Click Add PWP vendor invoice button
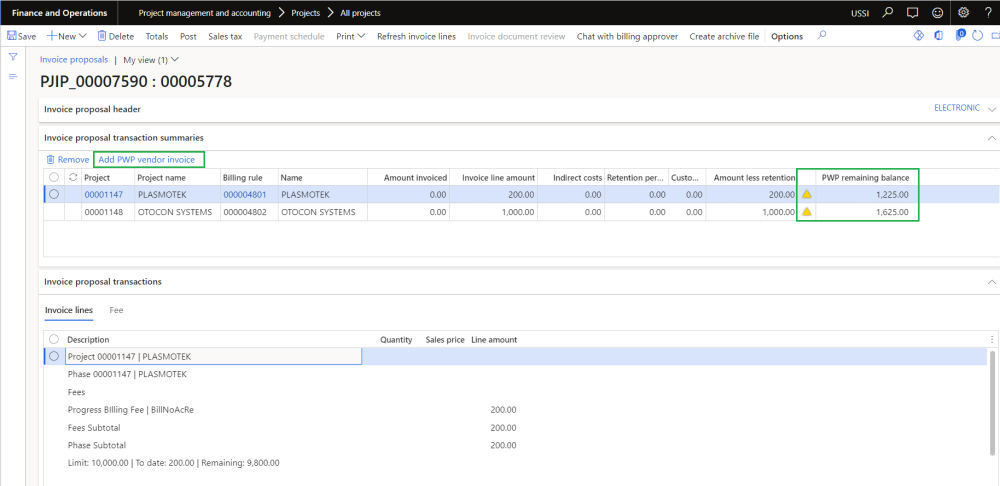Image resolution: width=1000 pixels, height=486 pixels. [147, 160]
